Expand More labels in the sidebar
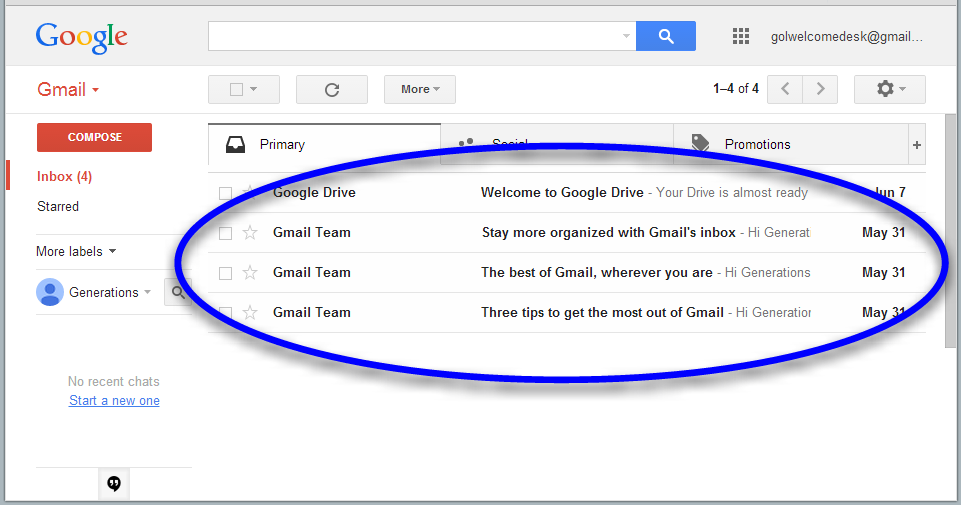Viewport: 961px width, 505px height. coord(76,251)
